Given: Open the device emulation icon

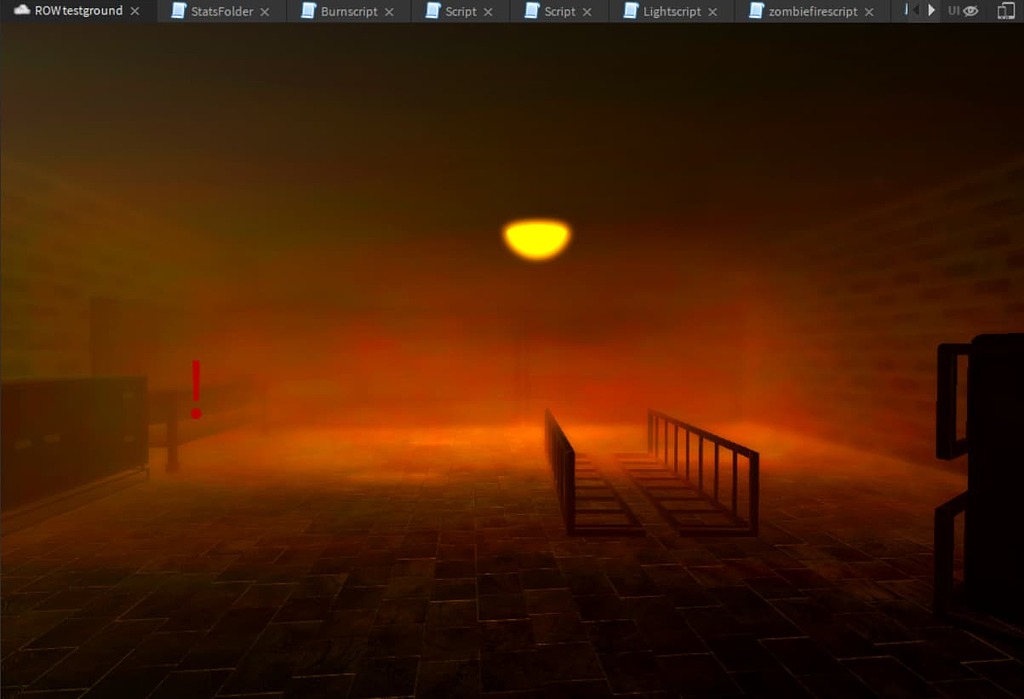Looking at the screenshot, I should [1006, 10].
